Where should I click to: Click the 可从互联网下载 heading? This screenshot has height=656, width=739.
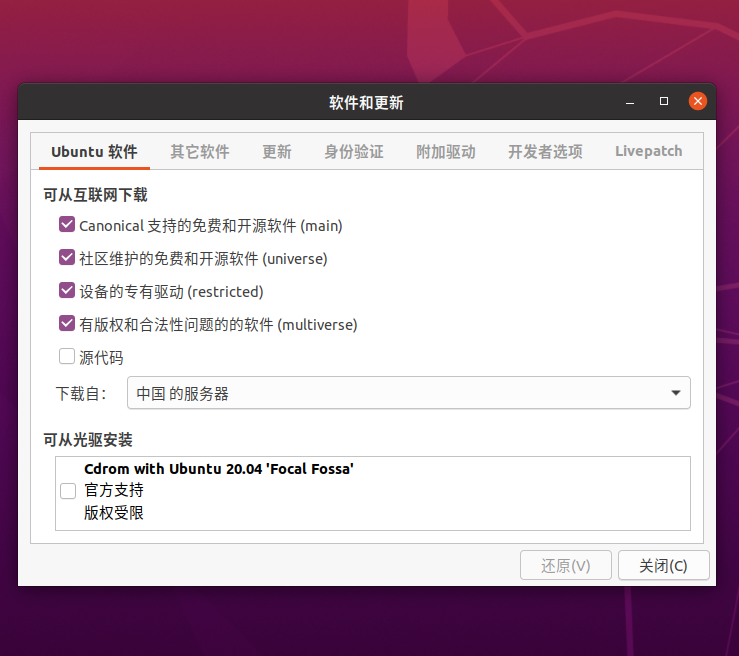pos(96,195)
